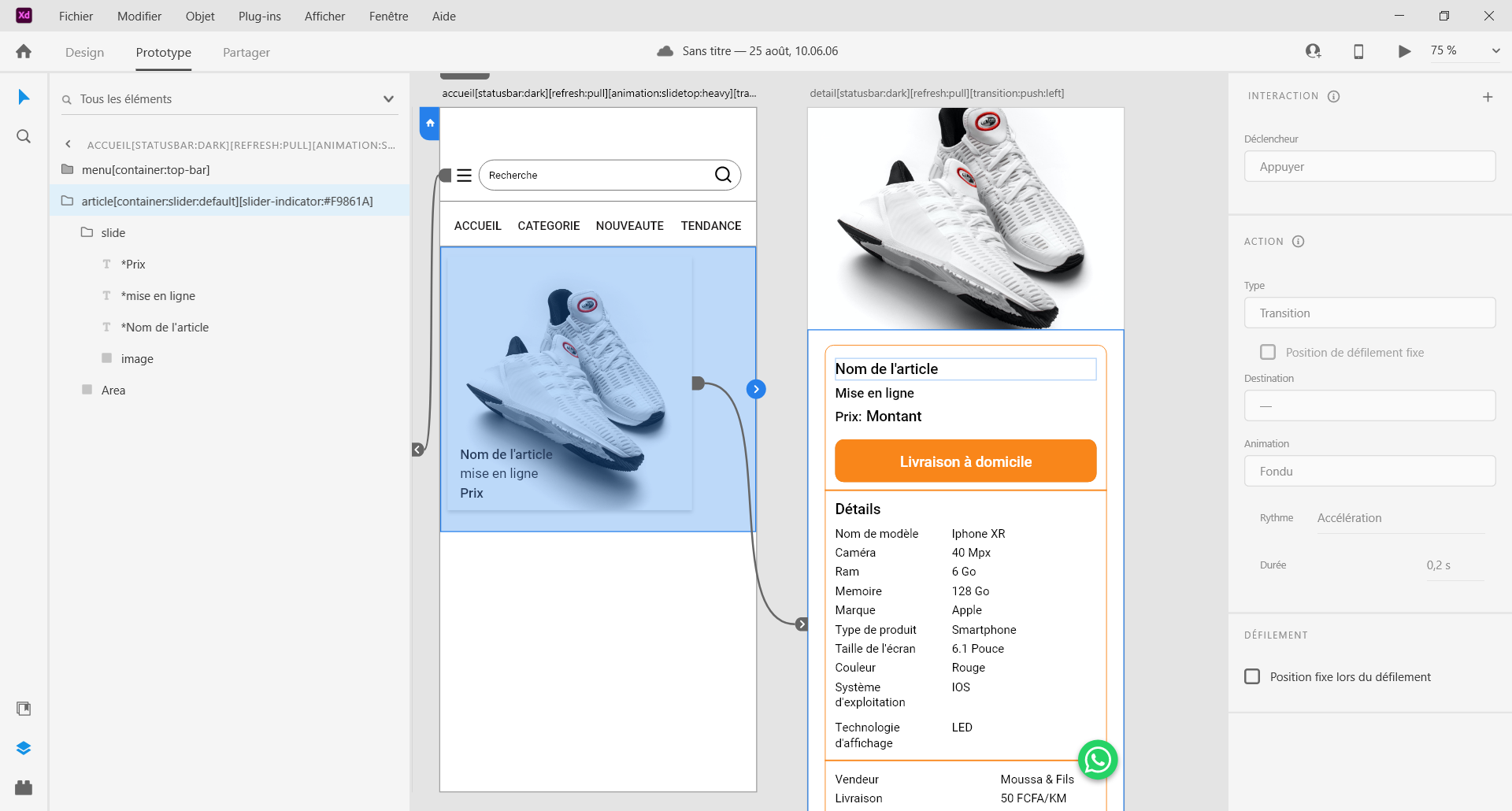Viewport: 1512px width, 811px height.
Task: Click the mobile device preview icon
Action: coord(1358,51)
